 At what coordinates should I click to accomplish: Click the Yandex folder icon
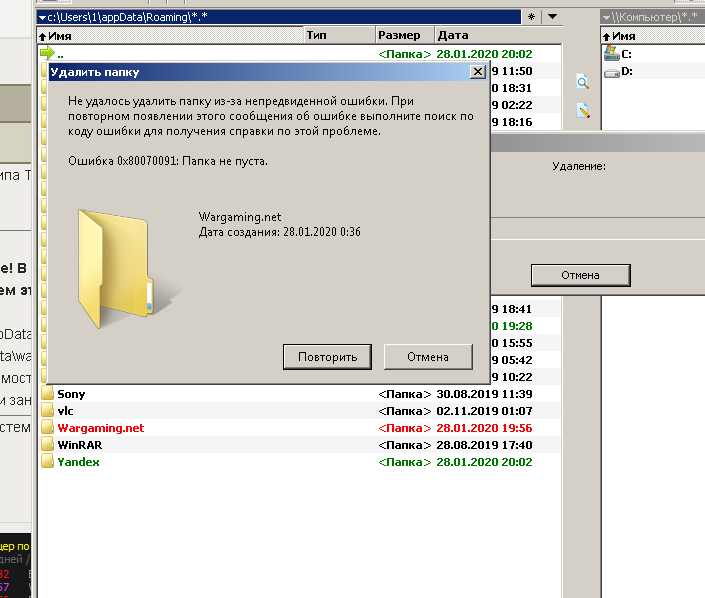(47, 462)
